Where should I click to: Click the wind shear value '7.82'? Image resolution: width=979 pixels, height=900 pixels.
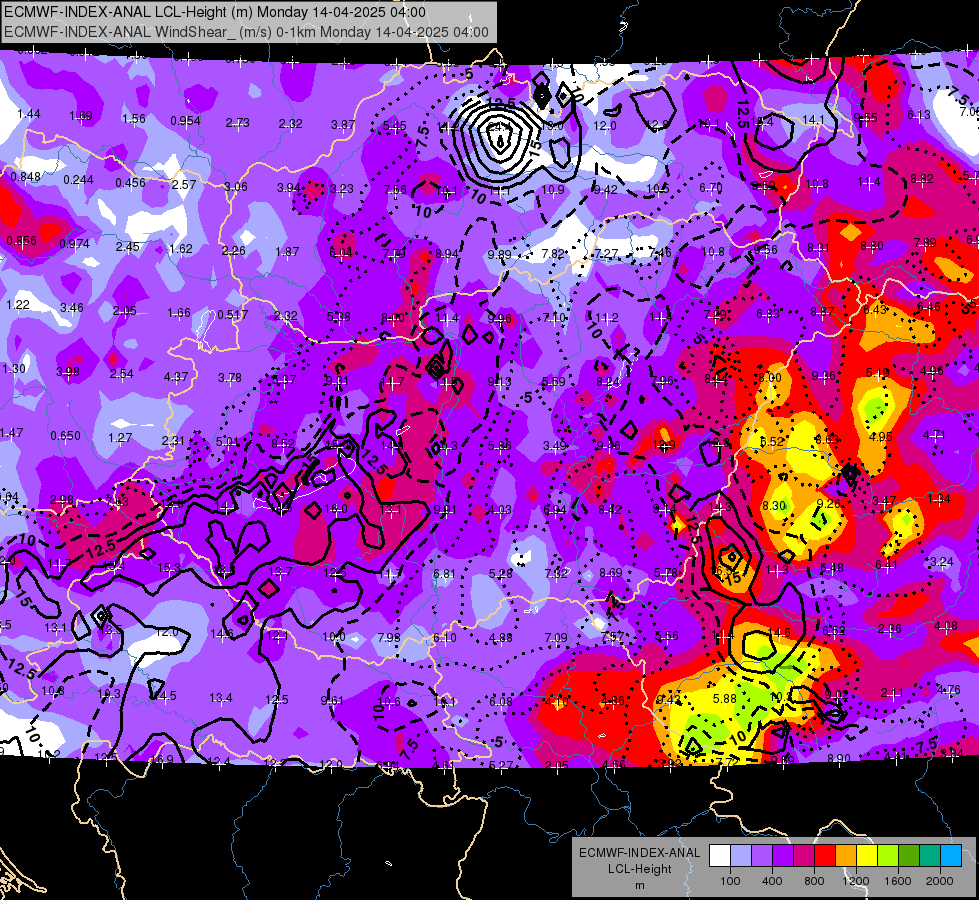[553, 254]
